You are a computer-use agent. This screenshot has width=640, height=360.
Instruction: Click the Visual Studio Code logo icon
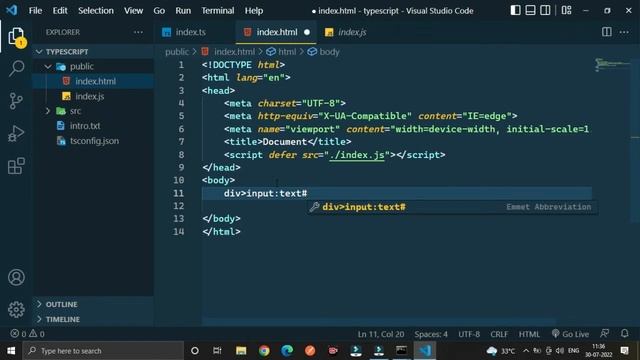click(x=12, y=10)
